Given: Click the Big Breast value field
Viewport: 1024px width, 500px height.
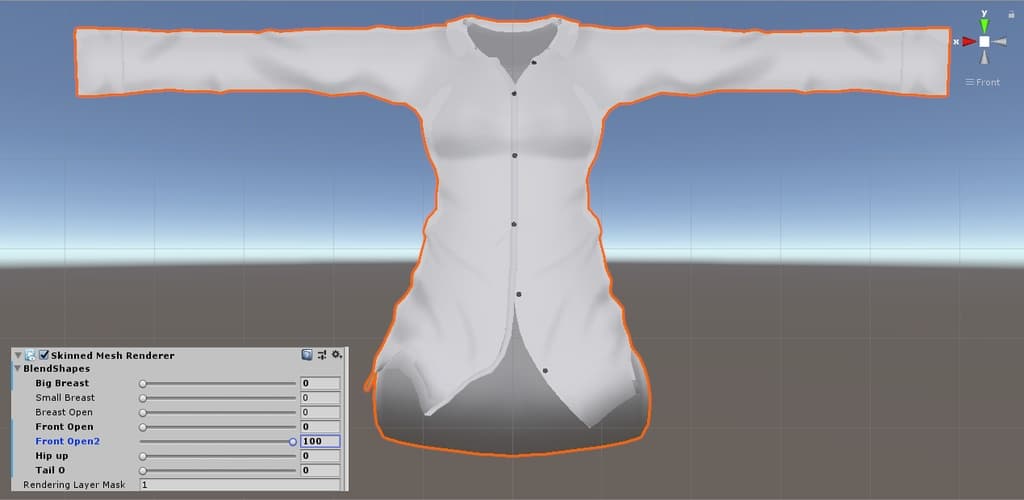Looking at the screenshot, I should [320, 383].
